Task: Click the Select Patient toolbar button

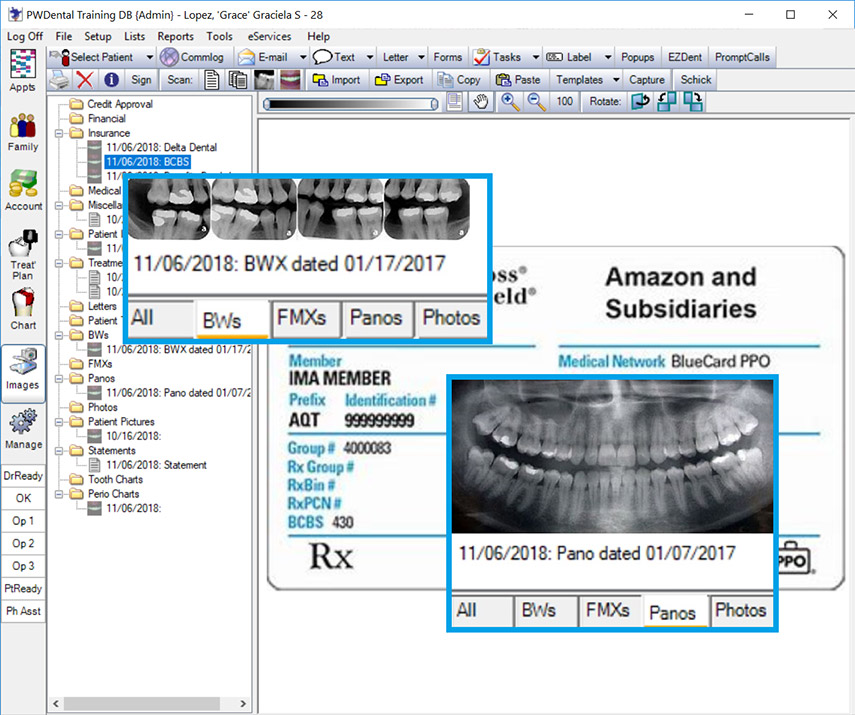Action: (95, 57)
